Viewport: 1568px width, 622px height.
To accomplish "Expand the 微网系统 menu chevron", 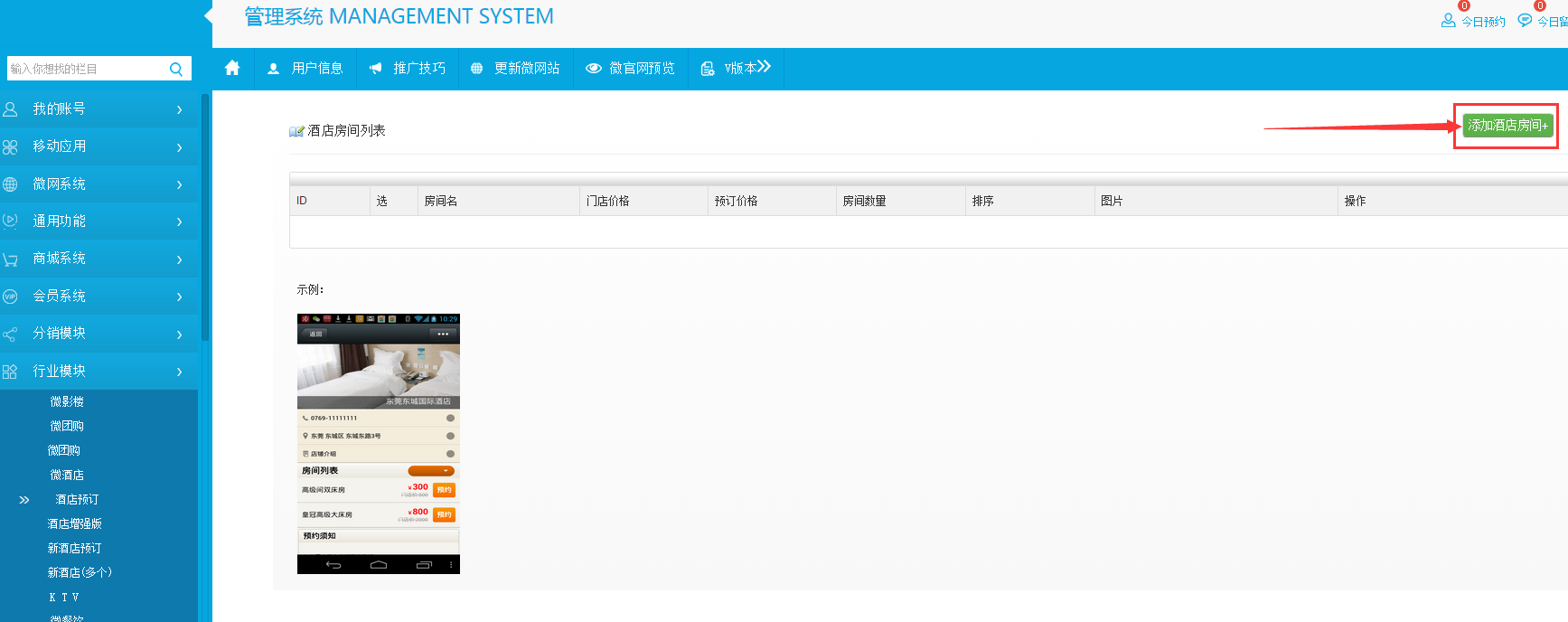I will tap(179, 184).
